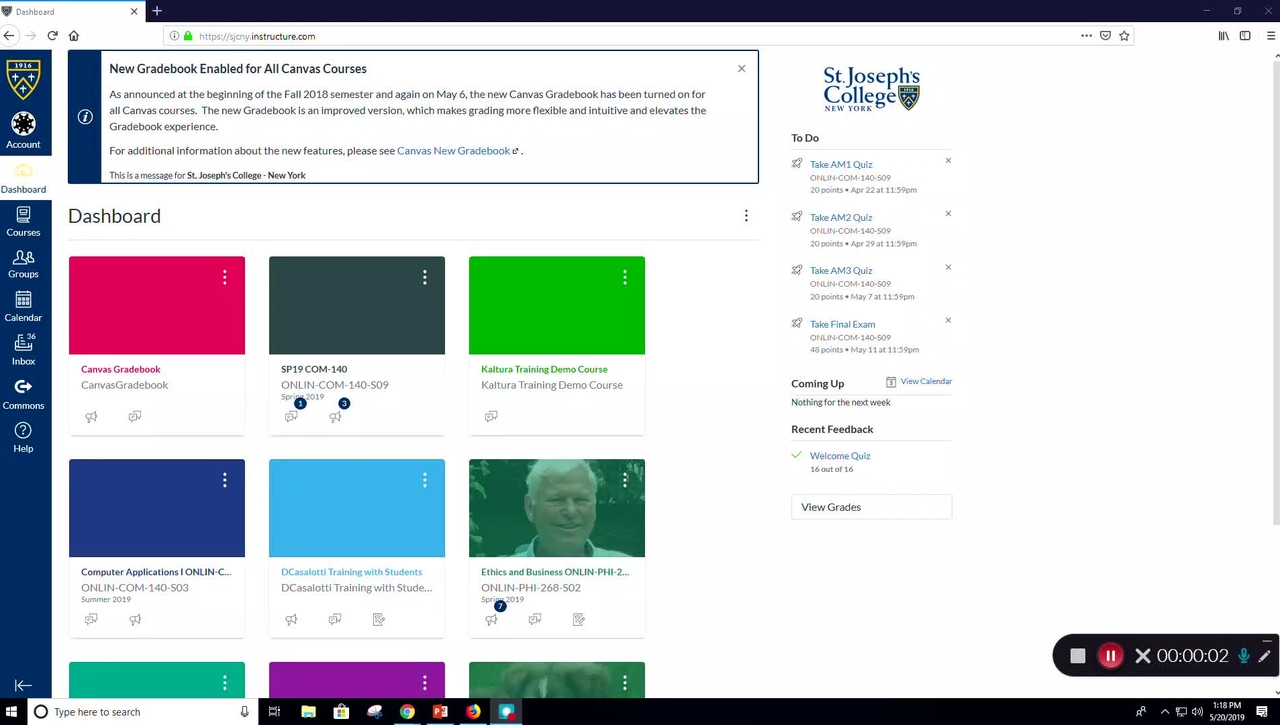Click the View Grades button

[871, 507]
